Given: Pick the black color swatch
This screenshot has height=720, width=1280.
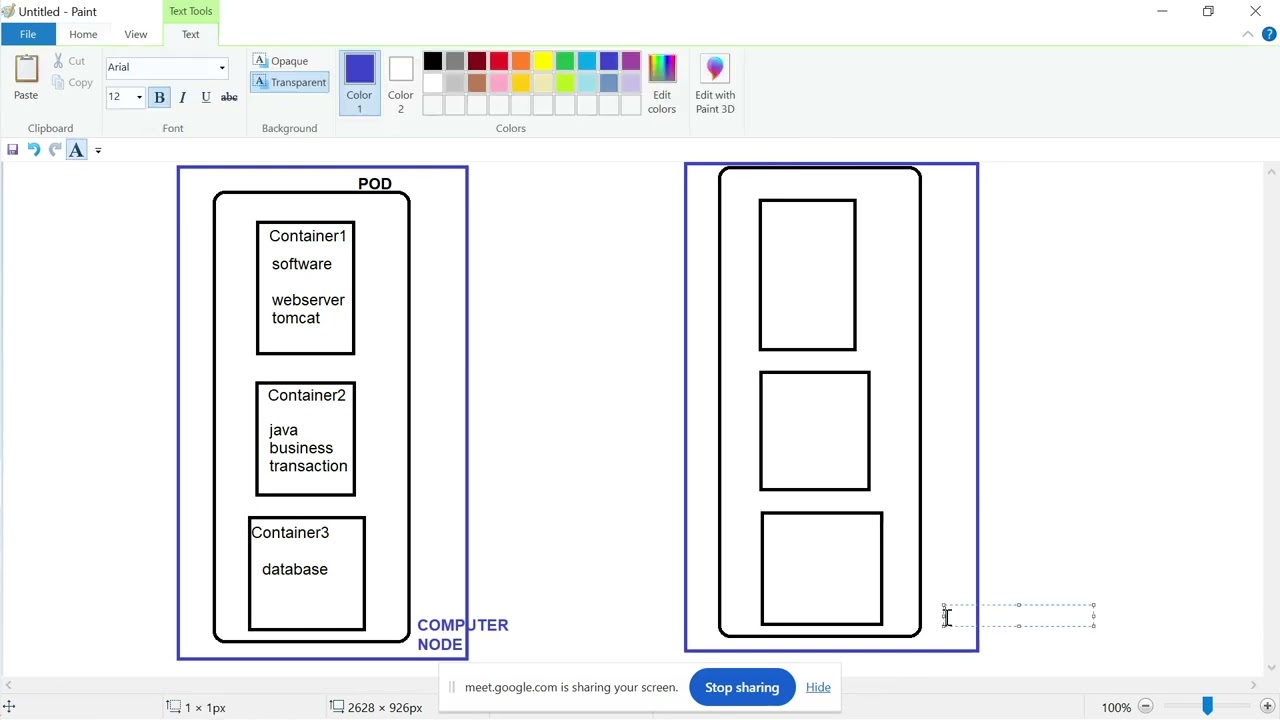Looking at the screenshot, I should 433,62.
